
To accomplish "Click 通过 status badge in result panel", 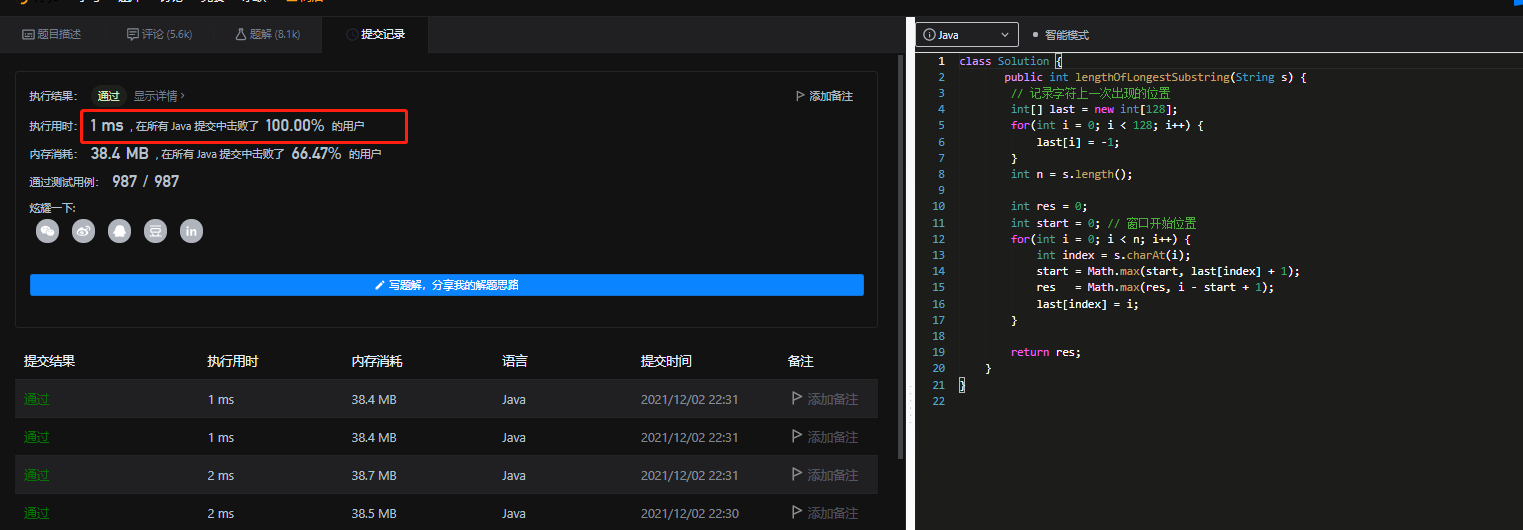I will (108, 96).
